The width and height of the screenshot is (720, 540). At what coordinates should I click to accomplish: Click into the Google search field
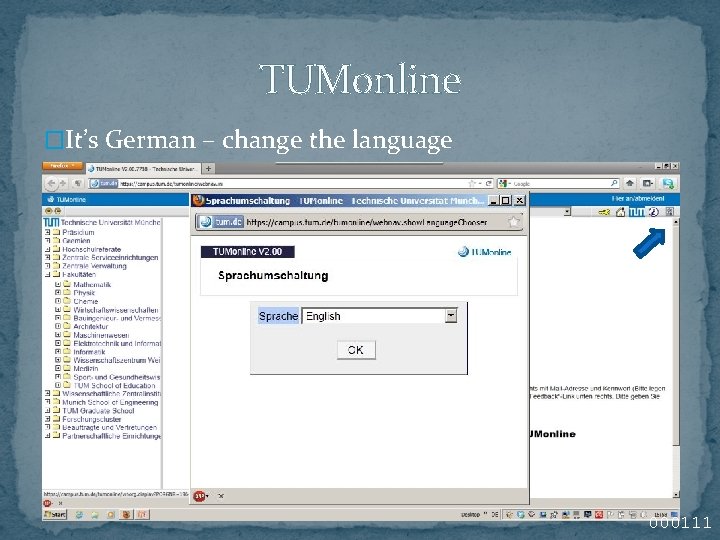(x=560, y=184)
